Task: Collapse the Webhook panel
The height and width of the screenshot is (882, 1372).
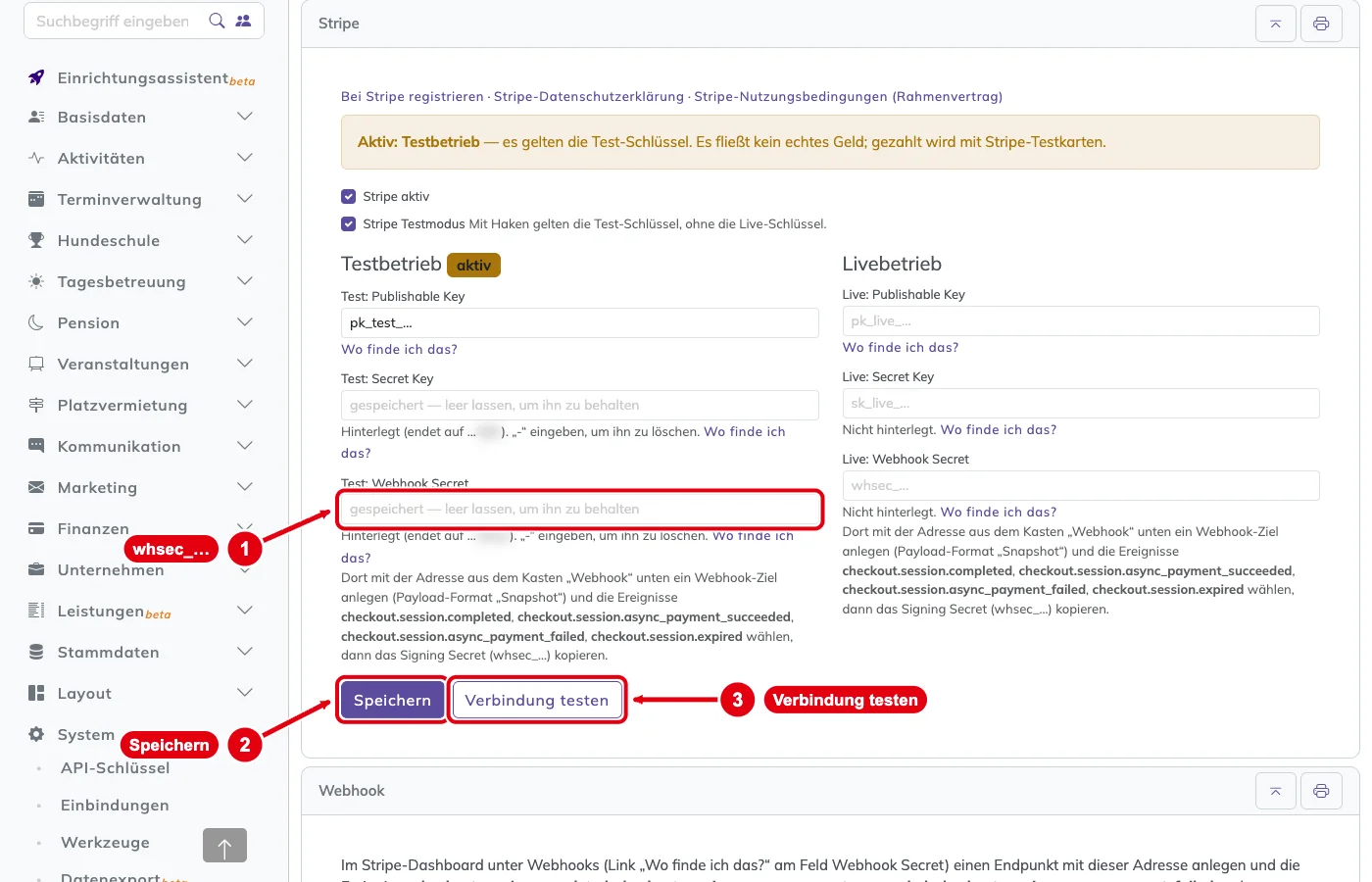Action: [x=1276, y=791]
